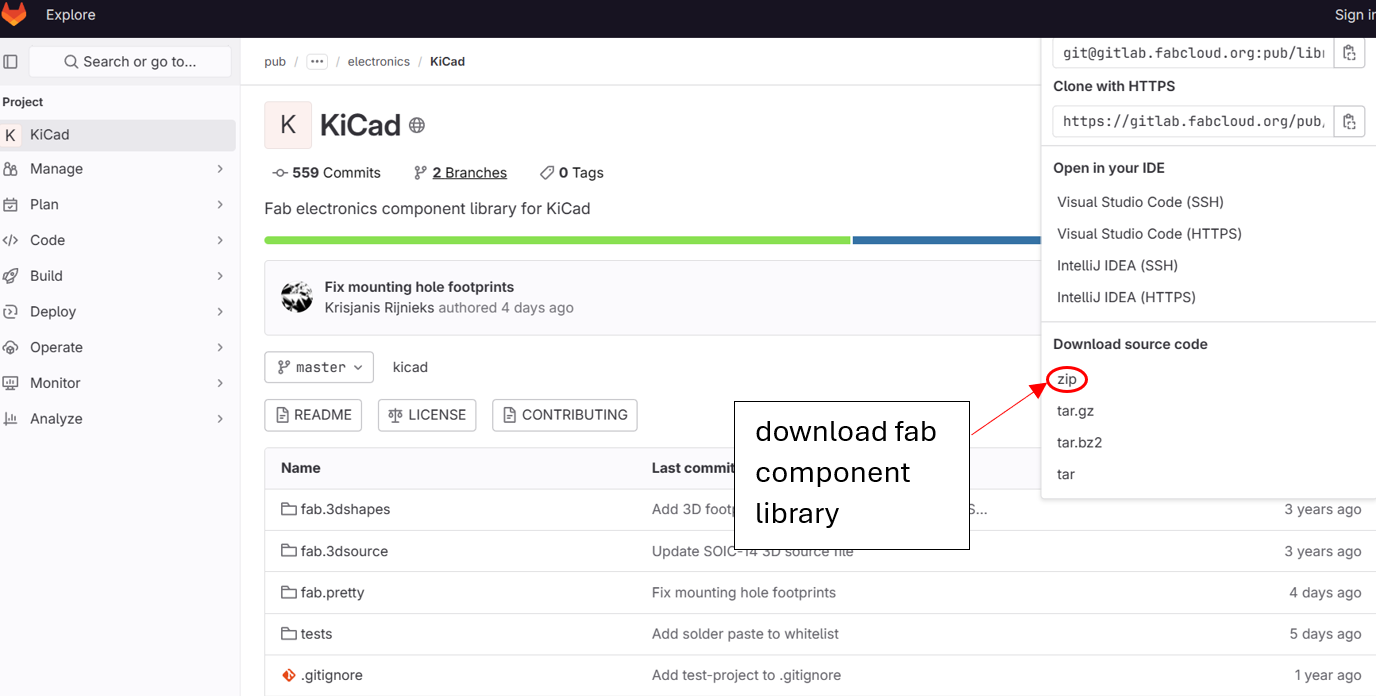This screenshot has width=1376, height=696.
Task: View the 0 Tags link
Action: tap(572, 173)
